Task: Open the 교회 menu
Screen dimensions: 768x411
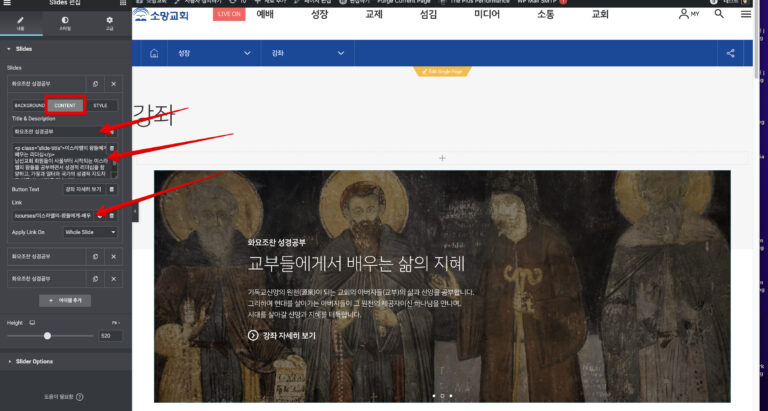Action: (600, 14)
